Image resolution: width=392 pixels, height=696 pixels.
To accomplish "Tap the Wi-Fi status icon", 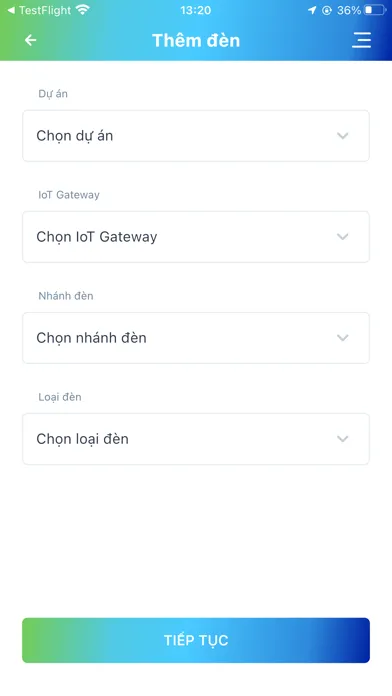I will pos(83,9).
